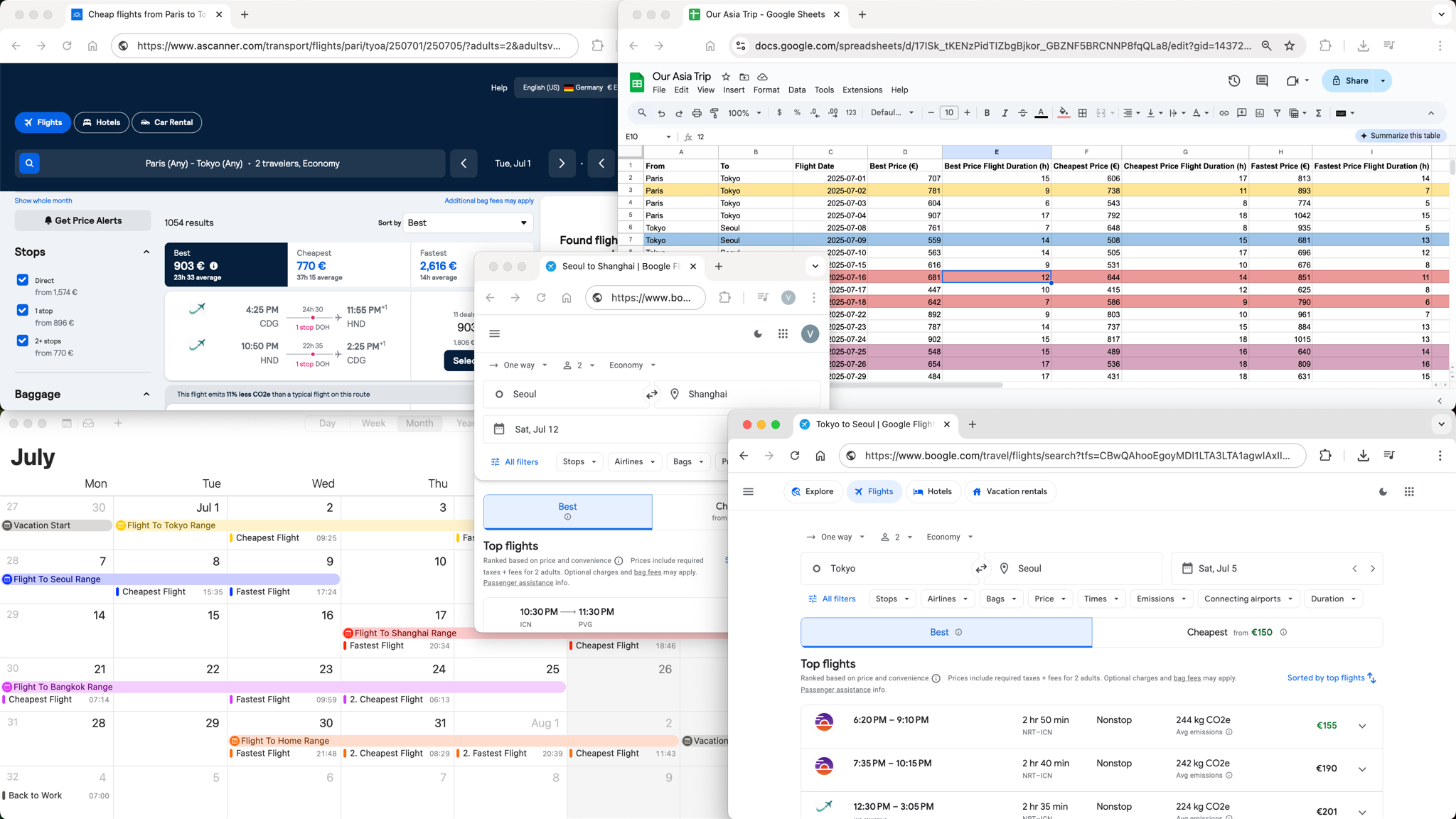Open the Duration filter dropdown

point(1333,599)
